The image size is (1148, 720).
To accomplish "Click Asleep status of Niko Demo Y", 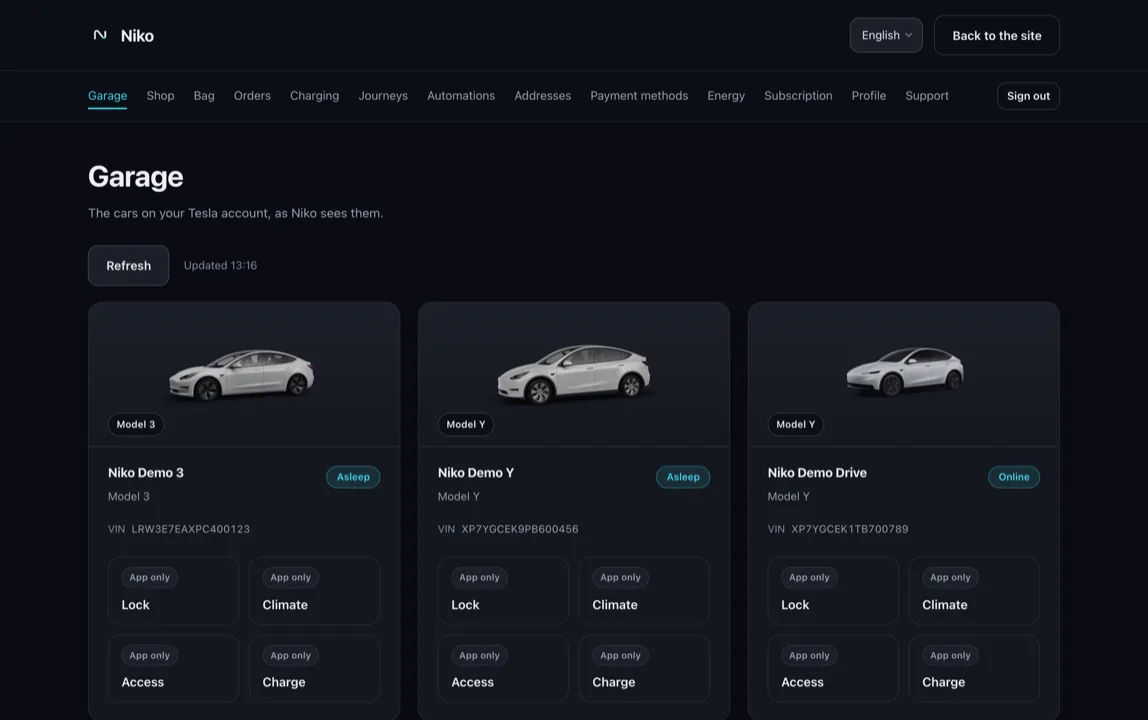I will tap(683, 477).
